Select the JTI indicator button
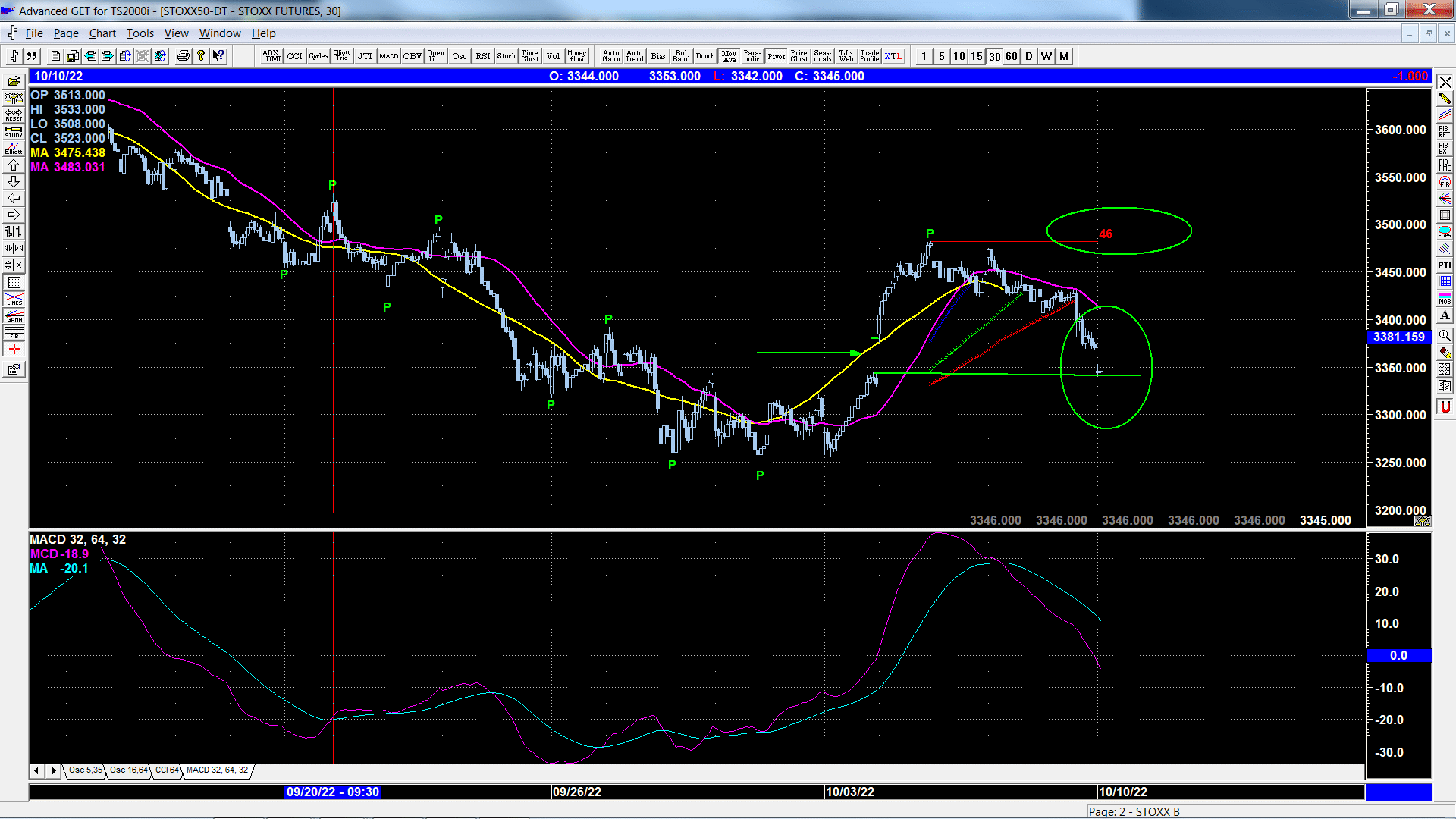 coord(365,56)
